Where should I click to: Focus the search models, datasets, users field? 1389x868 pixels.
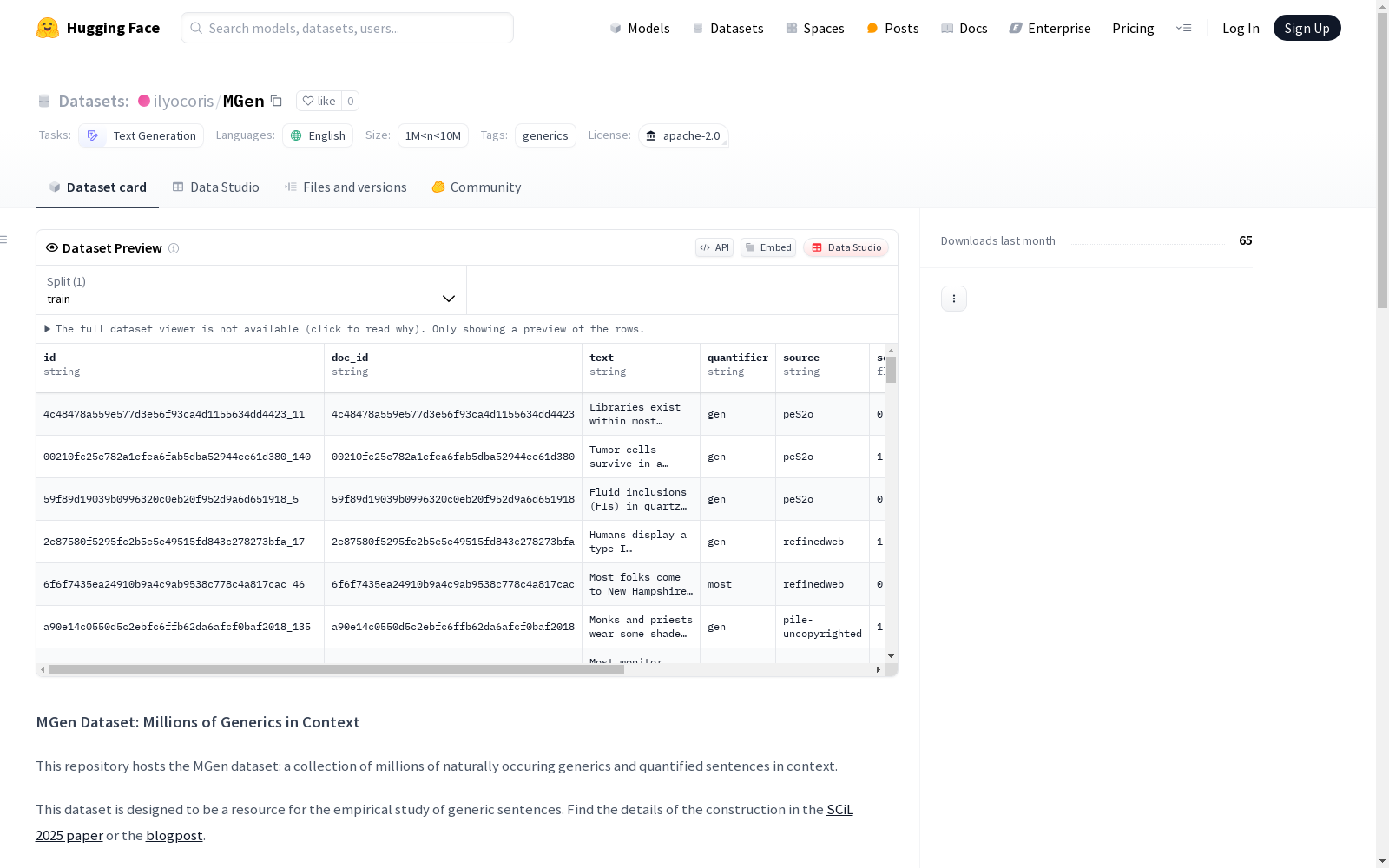[x=347, y=28]
